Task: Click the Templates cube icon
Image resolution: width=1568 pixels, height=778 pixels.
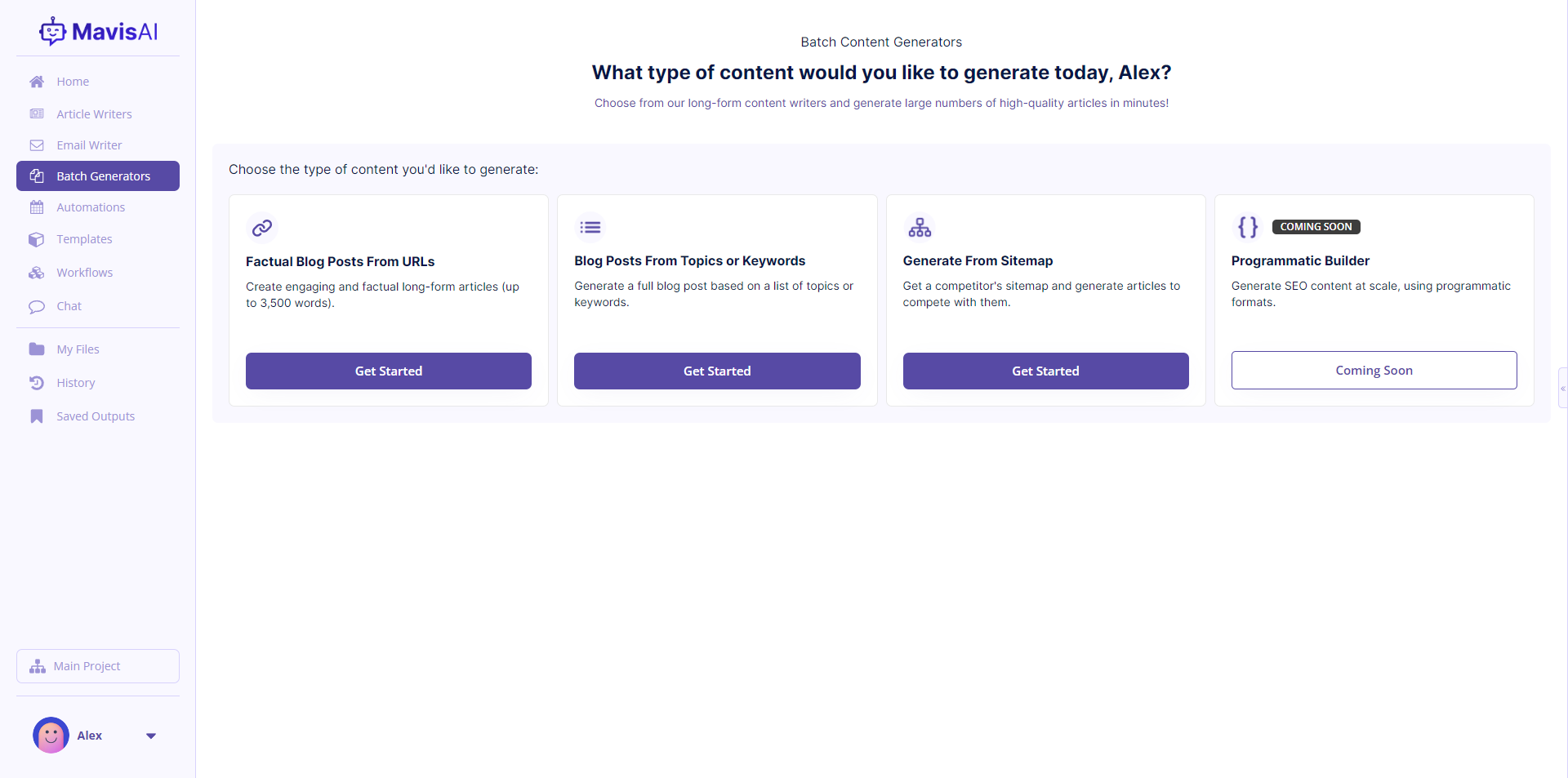Action: (x=37, y=239)
